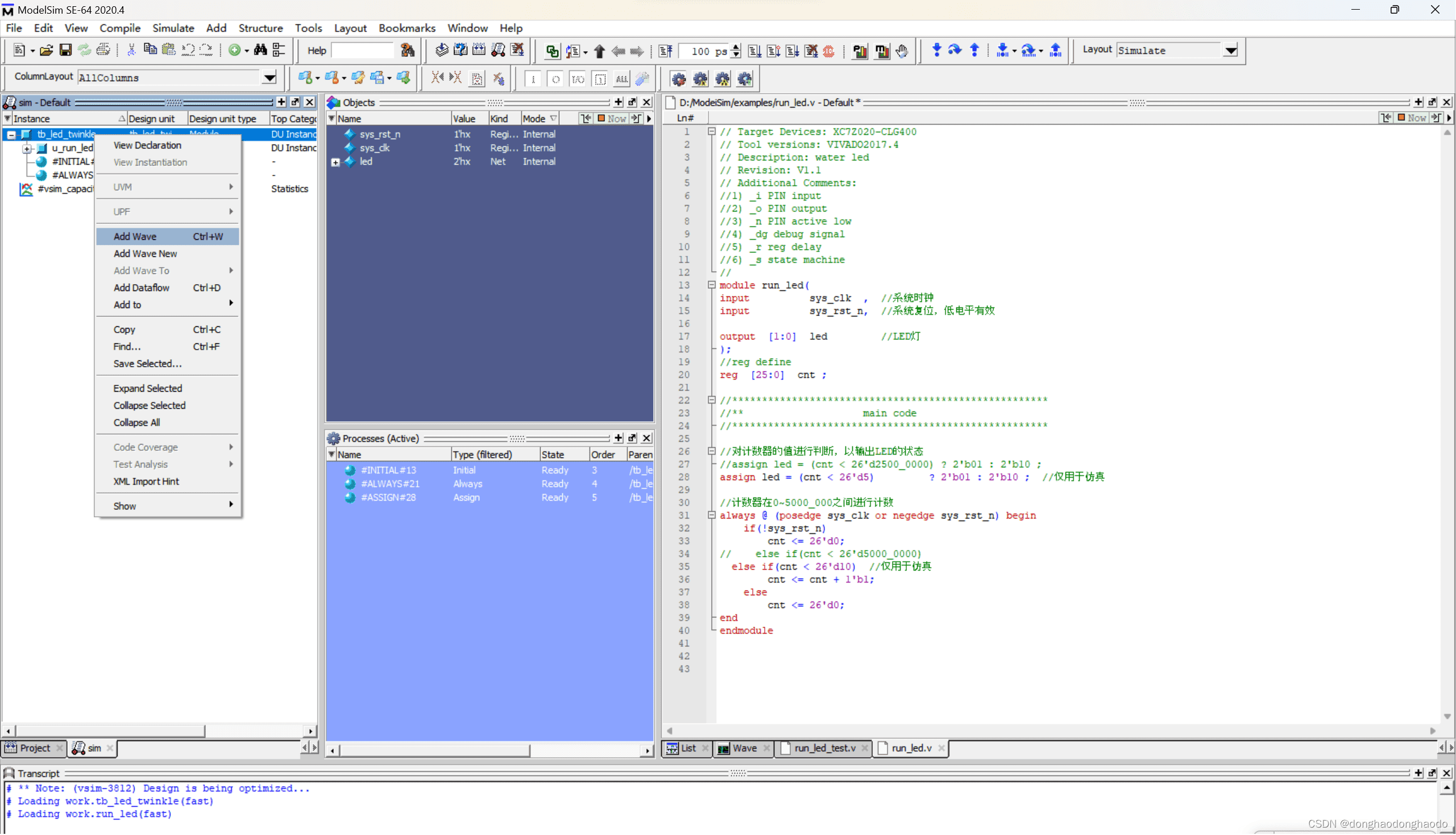Open the ColumnLayout AllColumns dropdown

coord(268,77)
